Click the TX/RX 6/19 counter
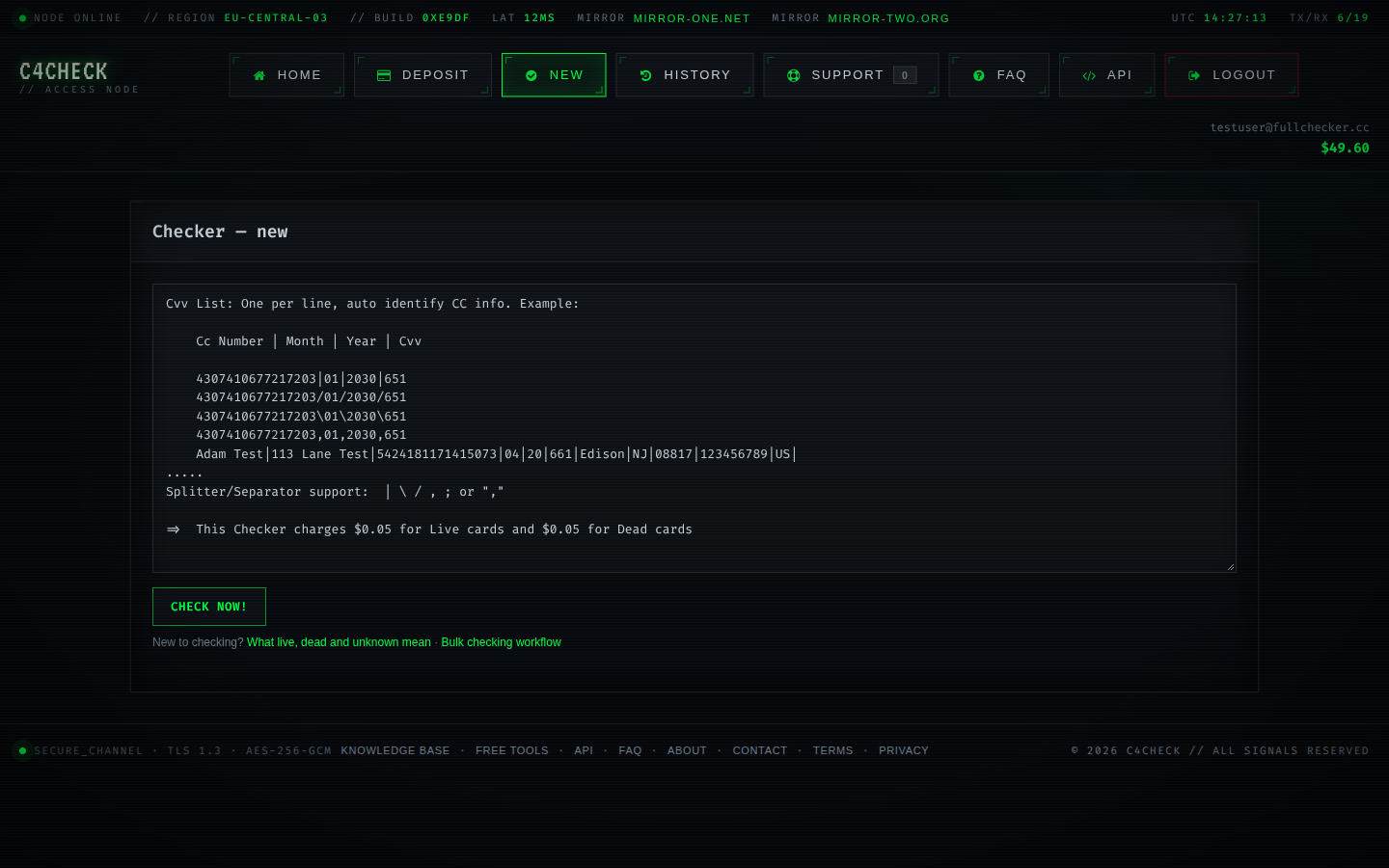 tap(1329, 18)
